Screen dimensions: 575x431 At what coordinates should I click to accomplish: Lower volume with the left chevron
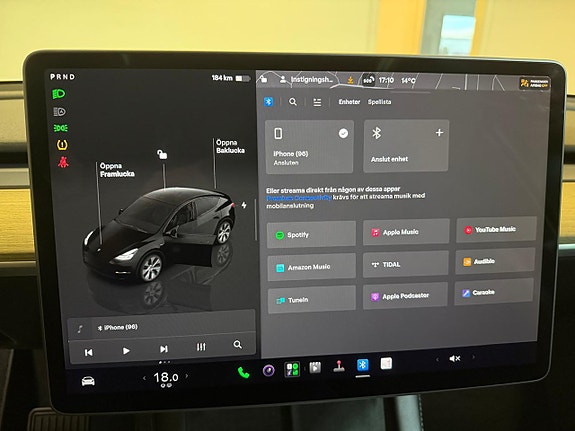(437, 359)
